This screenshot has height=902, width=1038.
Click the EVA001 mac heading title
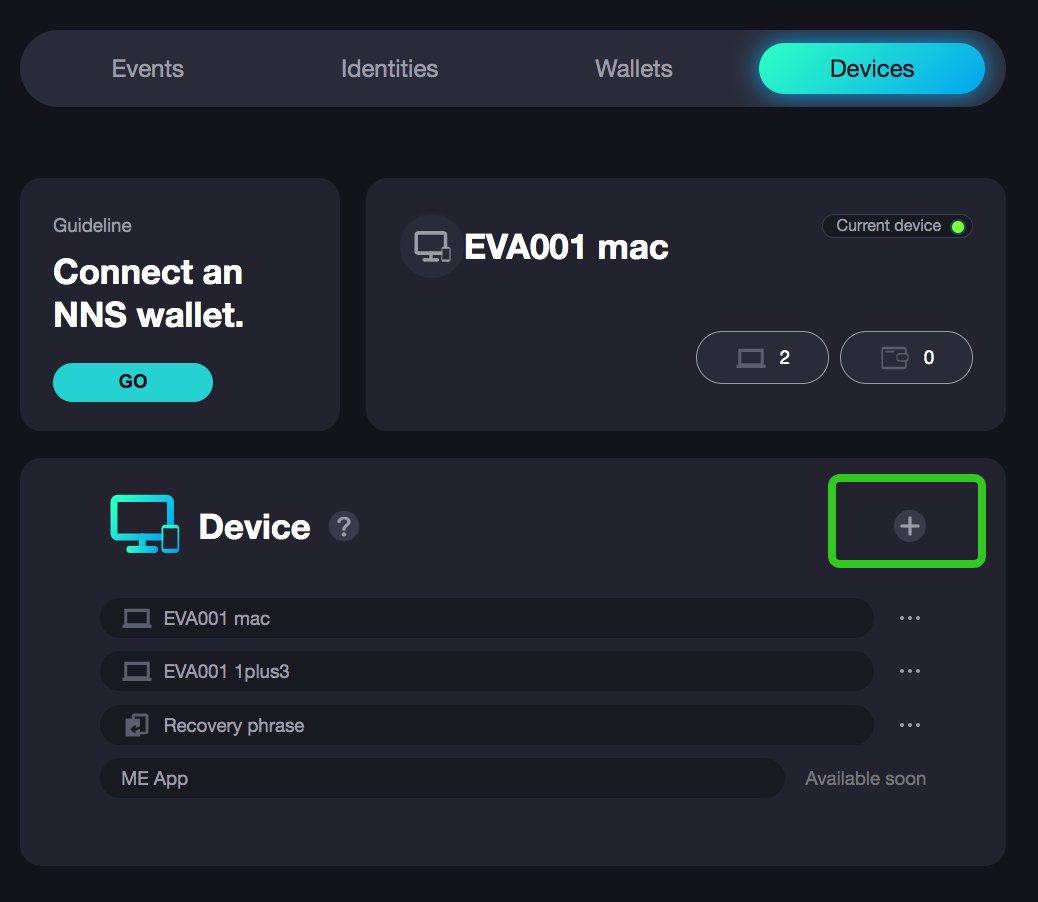(x=566, y=248)
